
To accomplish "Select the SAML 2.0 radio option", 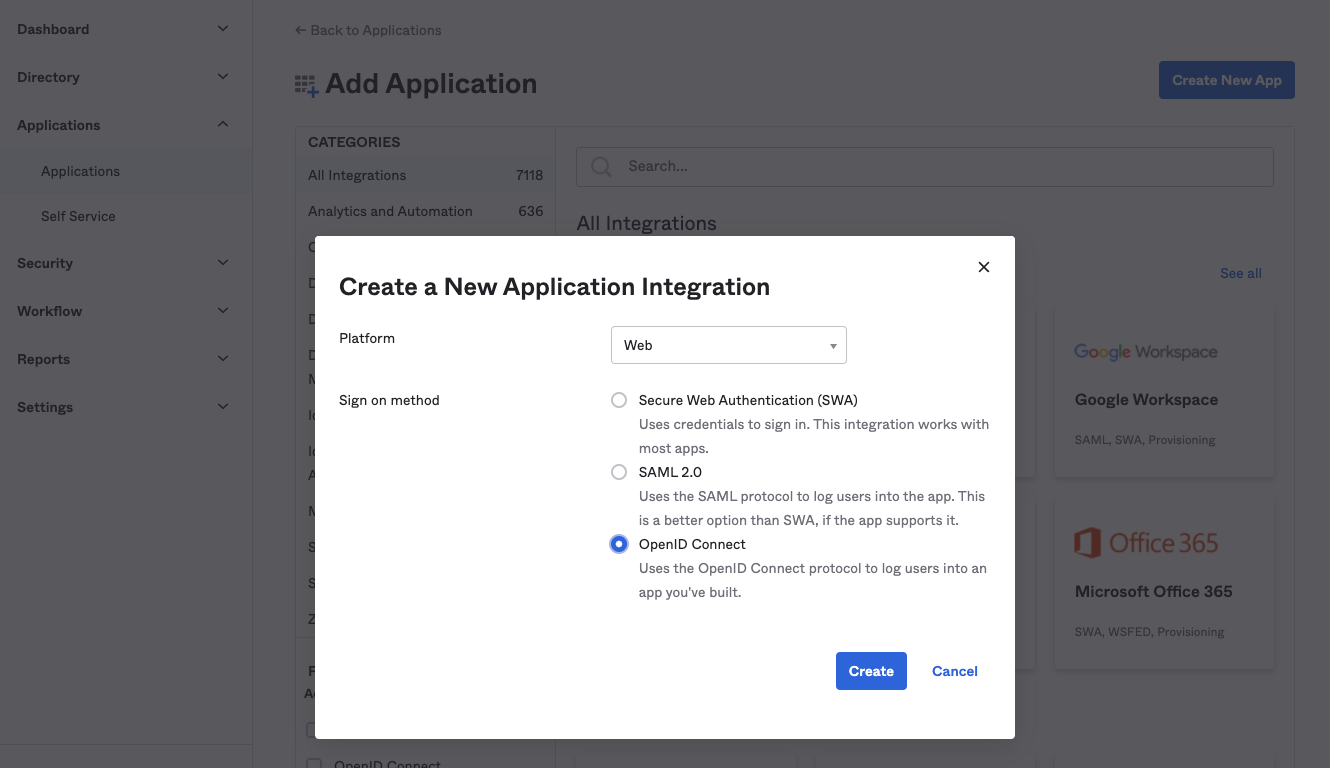I will point(619,472).
